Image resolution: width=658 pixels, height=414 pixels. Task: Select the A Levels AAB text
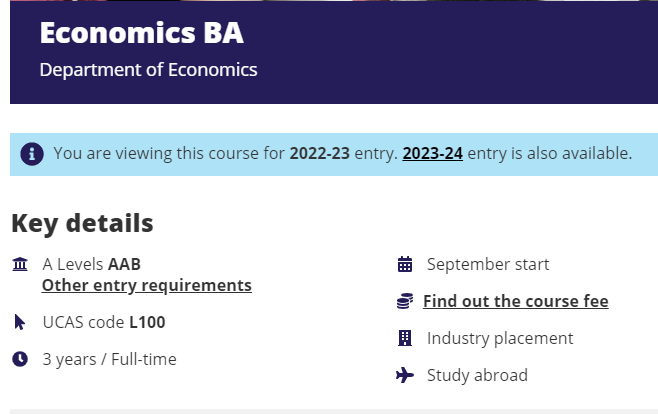[x=91, y=264]
